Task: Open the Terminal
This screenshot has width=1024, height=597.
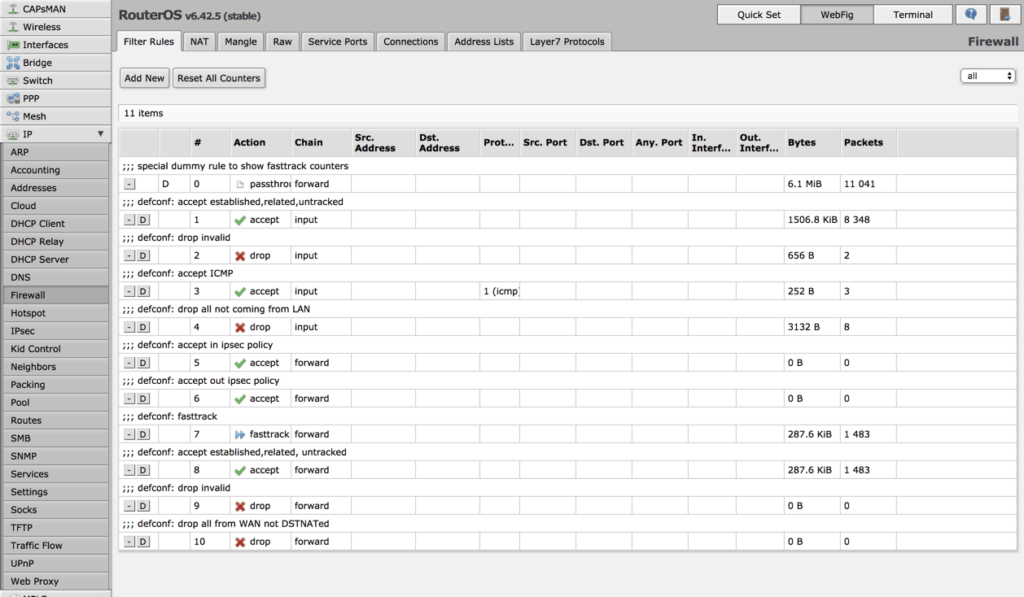Action: coord(913,14)
